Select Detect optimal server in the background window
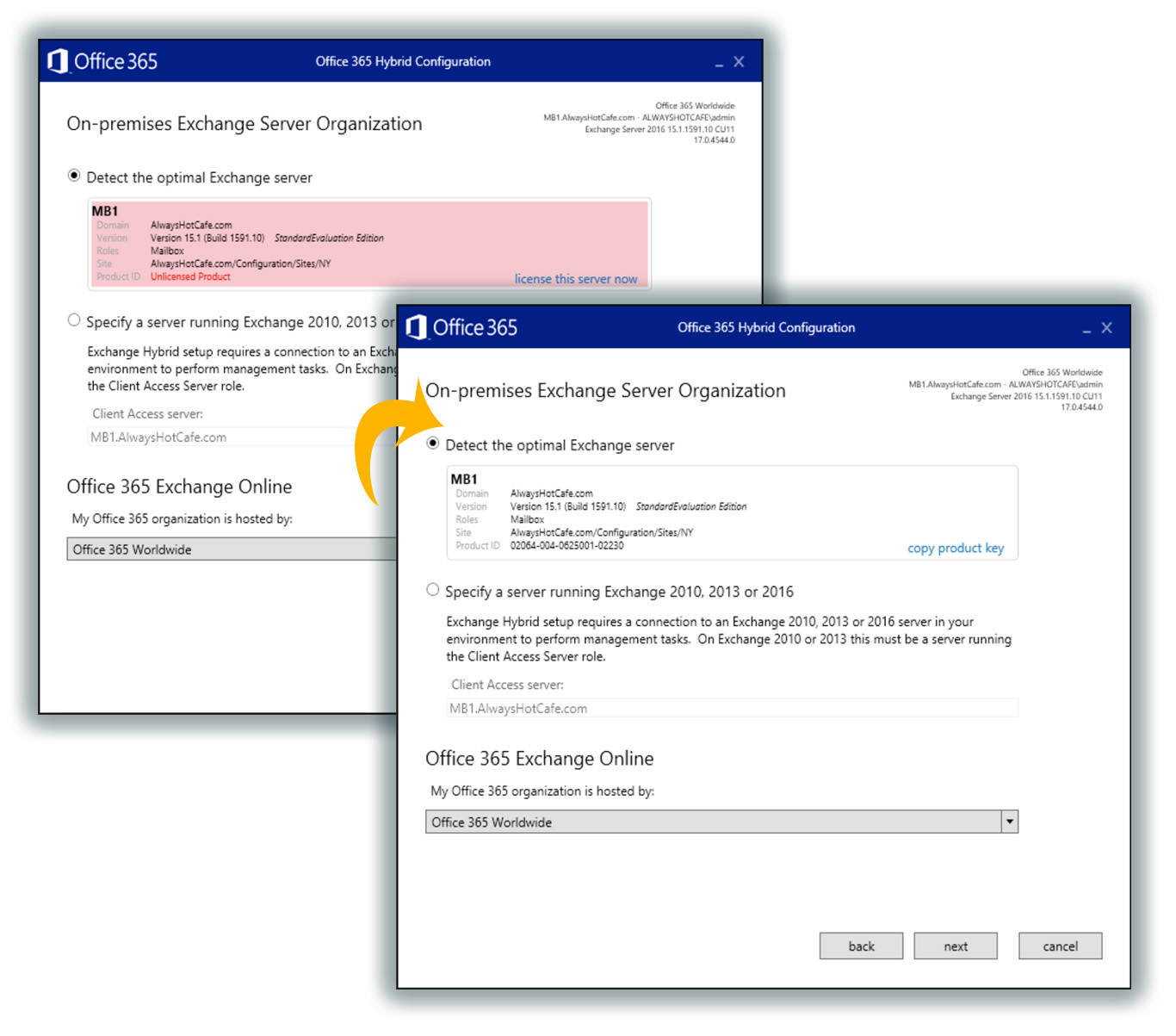 75,175
